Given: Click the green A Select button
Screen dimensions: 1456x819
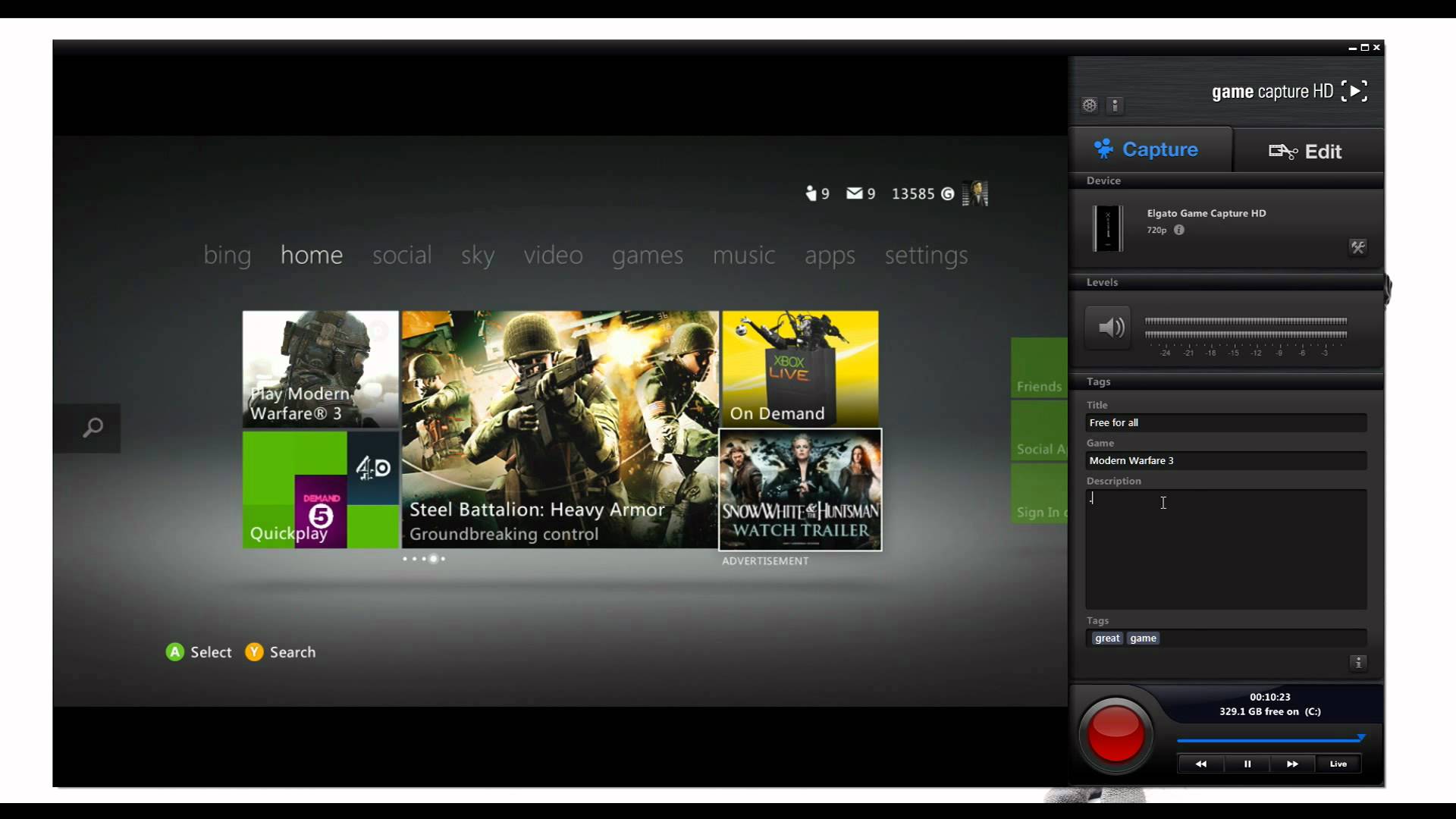Looking at the screenshot, I should (174, 652).
